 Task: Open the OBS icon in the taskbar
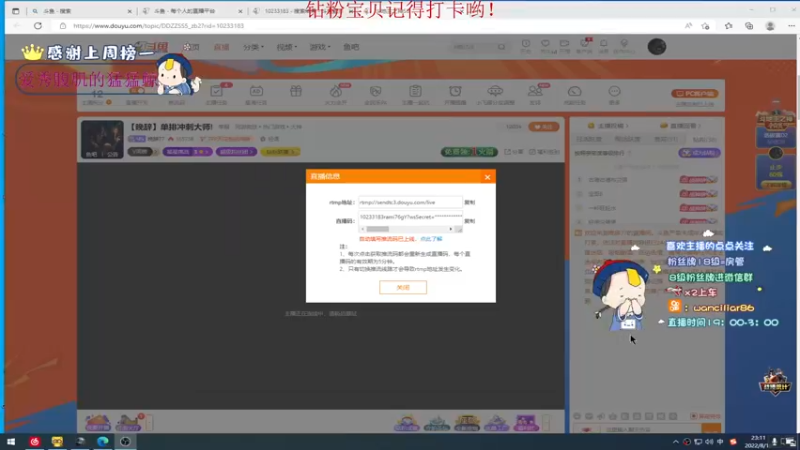126,441
